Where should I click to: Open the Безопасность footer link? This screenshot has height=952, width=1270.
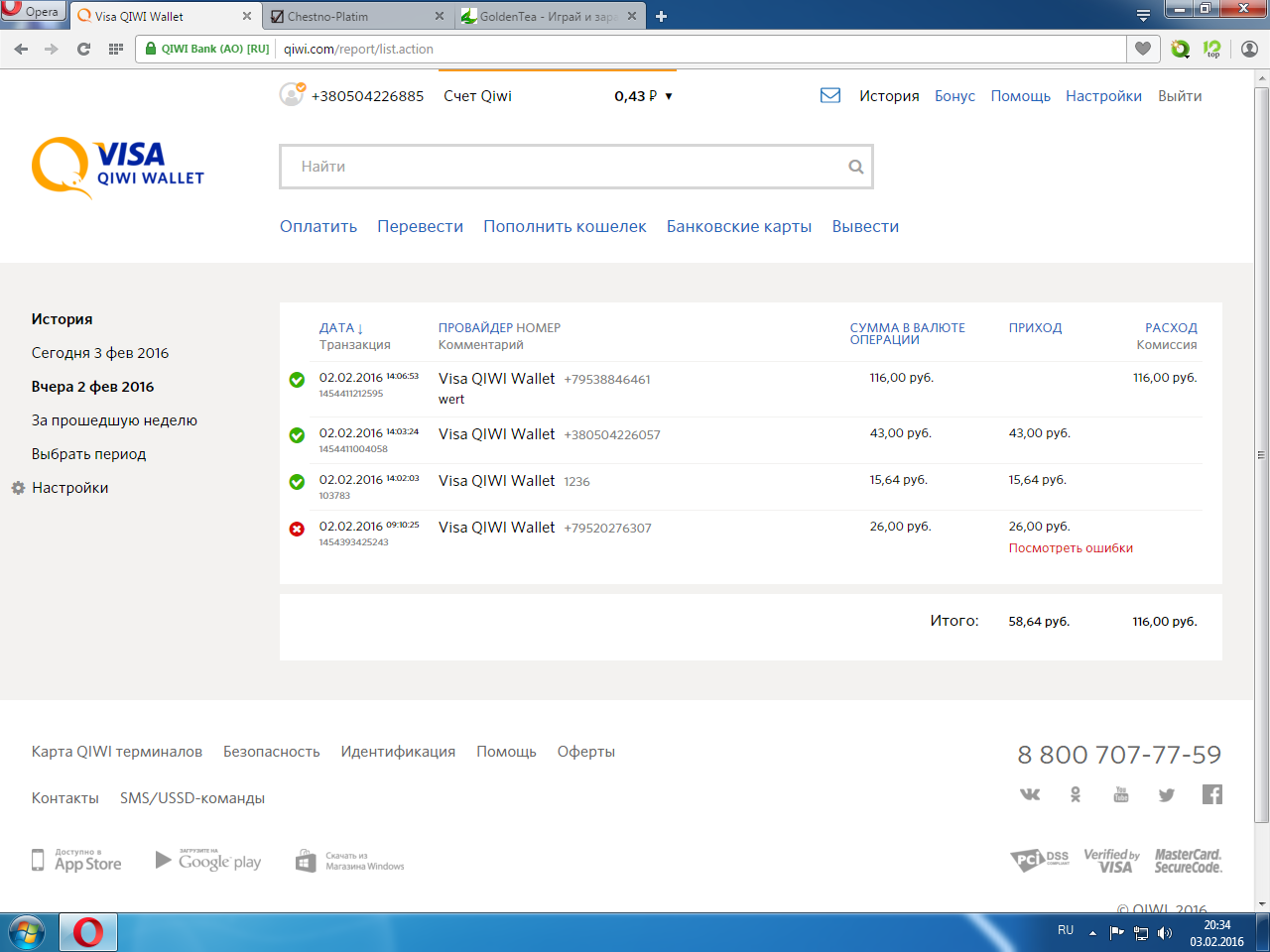(271, 752)
